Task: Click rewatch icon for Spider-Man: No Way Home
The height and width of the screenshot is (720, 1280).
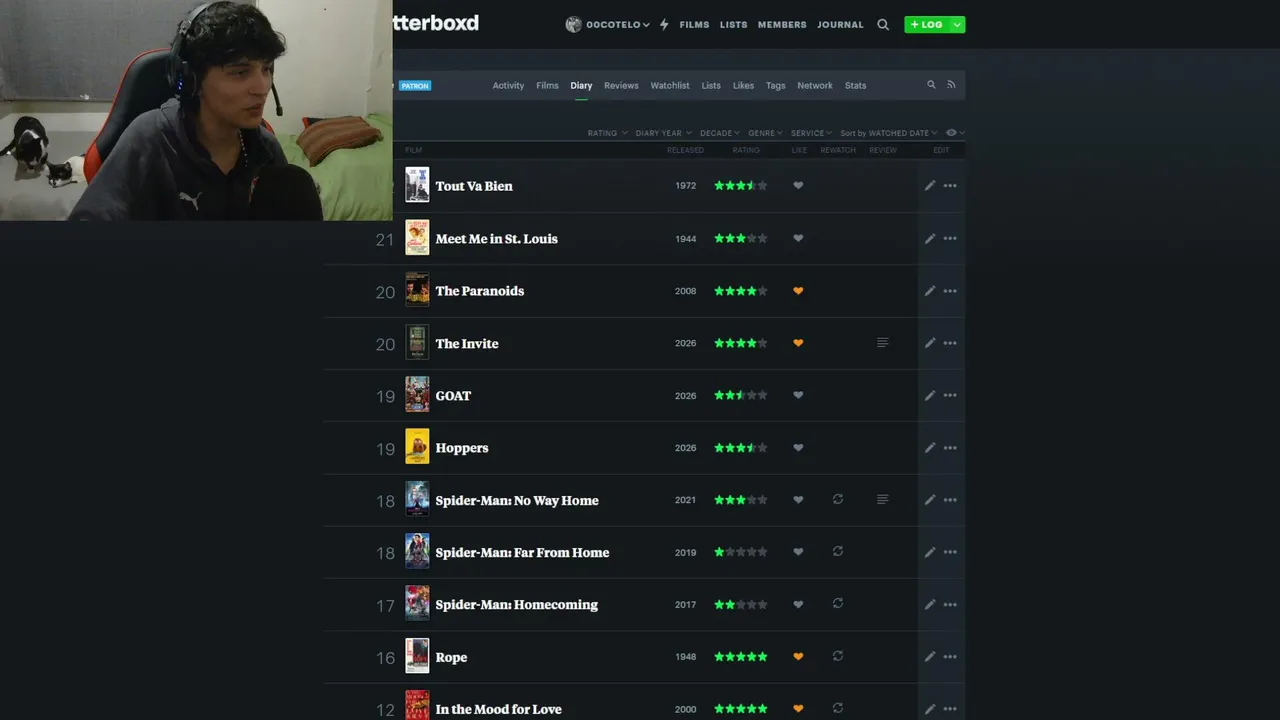Action: click(x=838, y=499)
